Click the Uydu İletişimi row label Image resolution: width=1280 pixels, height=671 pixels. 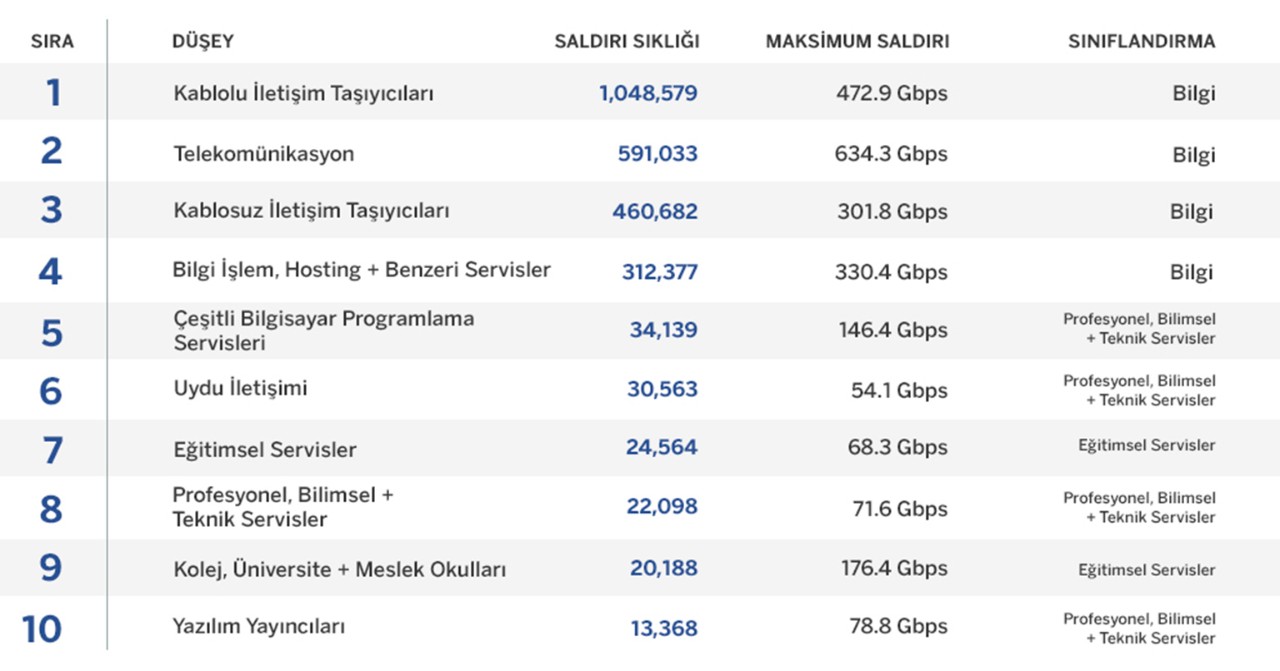[x=240, y=388]
